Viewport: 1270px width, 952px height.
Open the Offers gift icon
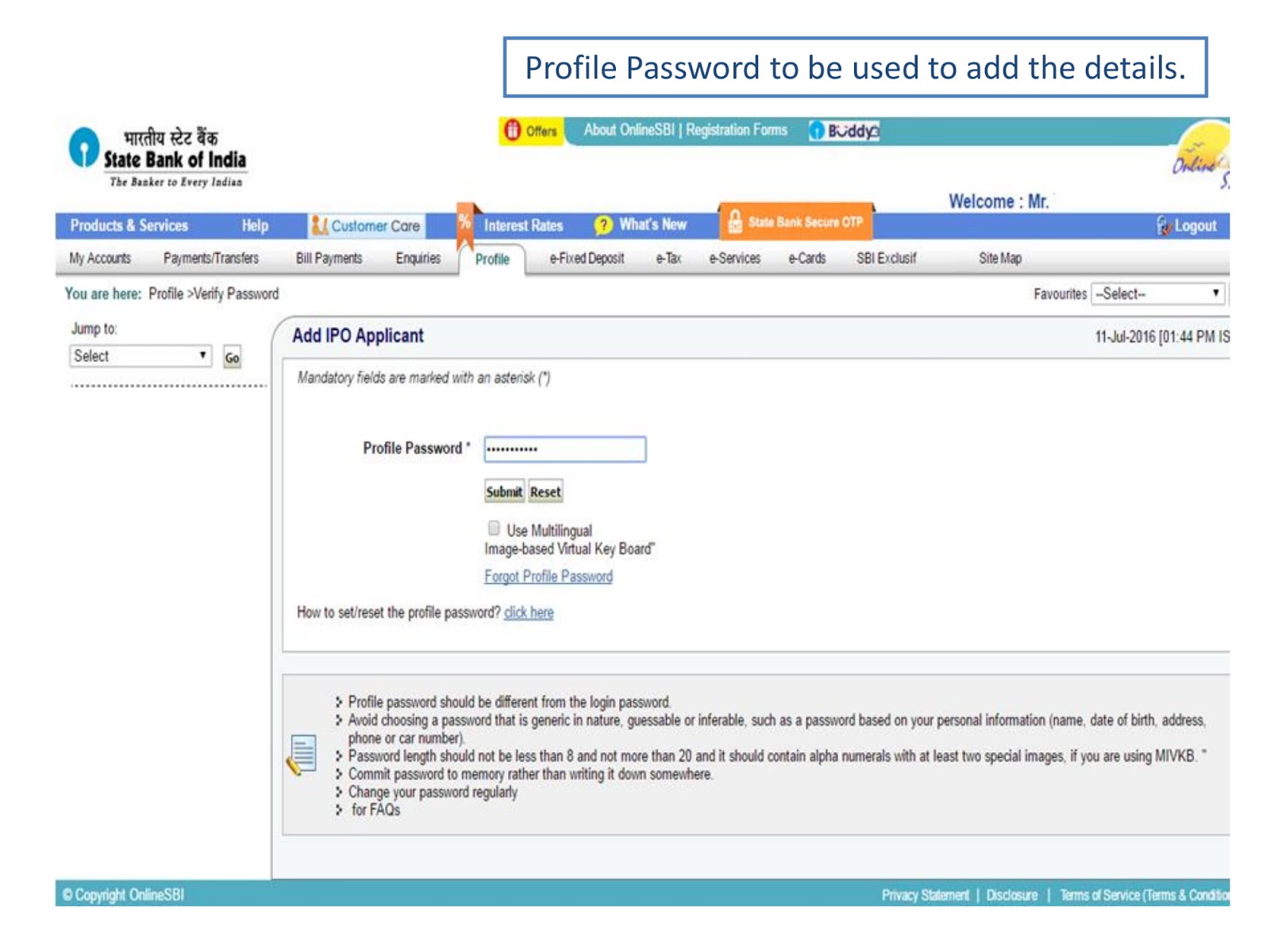click(x=512, y=130)
